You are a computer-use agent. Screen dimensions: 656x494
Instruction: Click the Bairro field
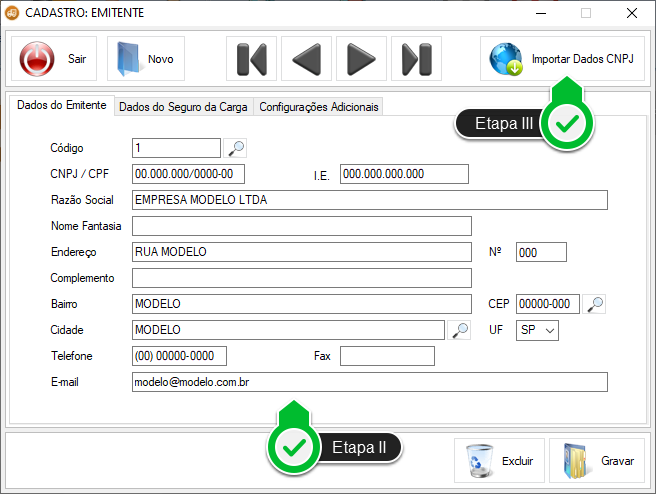pyautogui.click(x=302, y=304)
